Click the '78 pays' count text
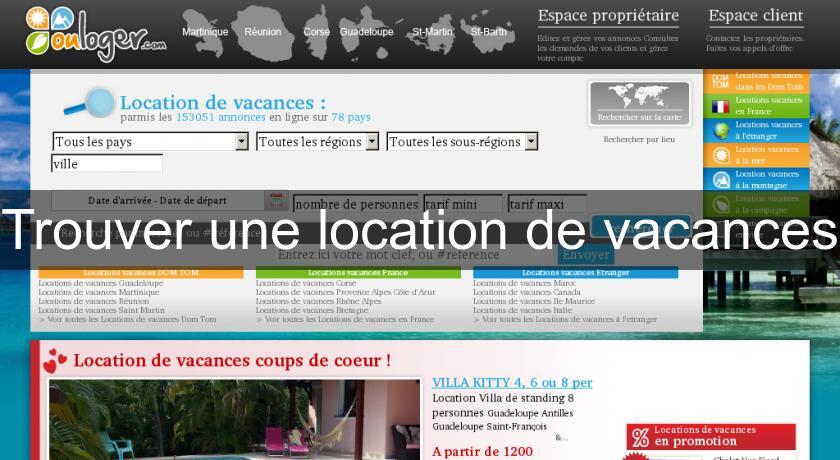The image size is (840, 460). point(351,117)
